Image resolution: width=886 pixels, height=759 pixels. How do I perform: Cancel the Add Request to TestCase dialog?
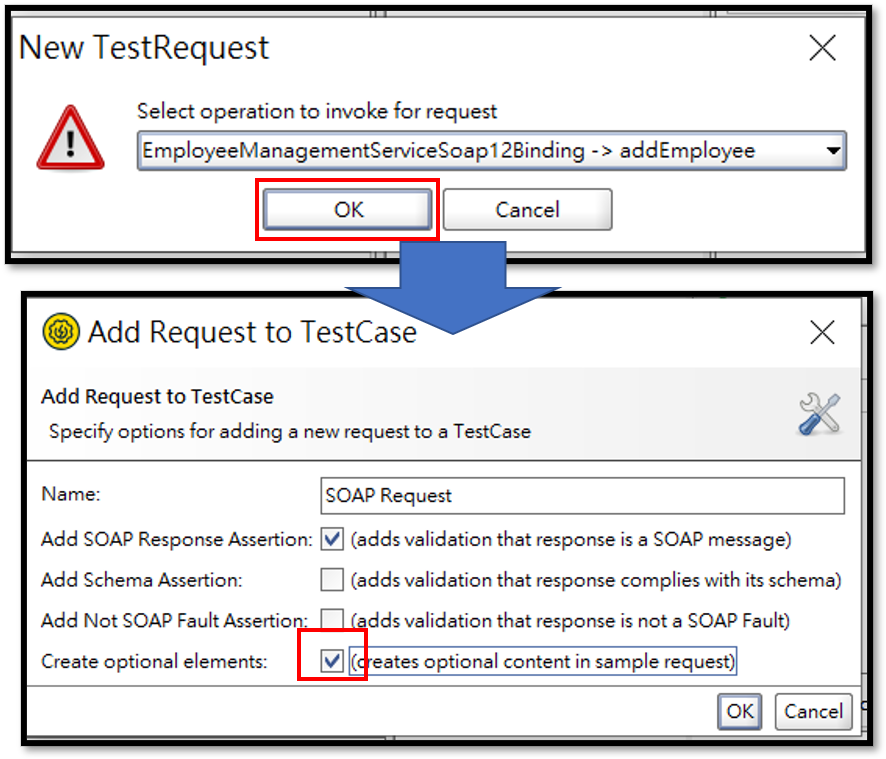(x=813, y=712)
